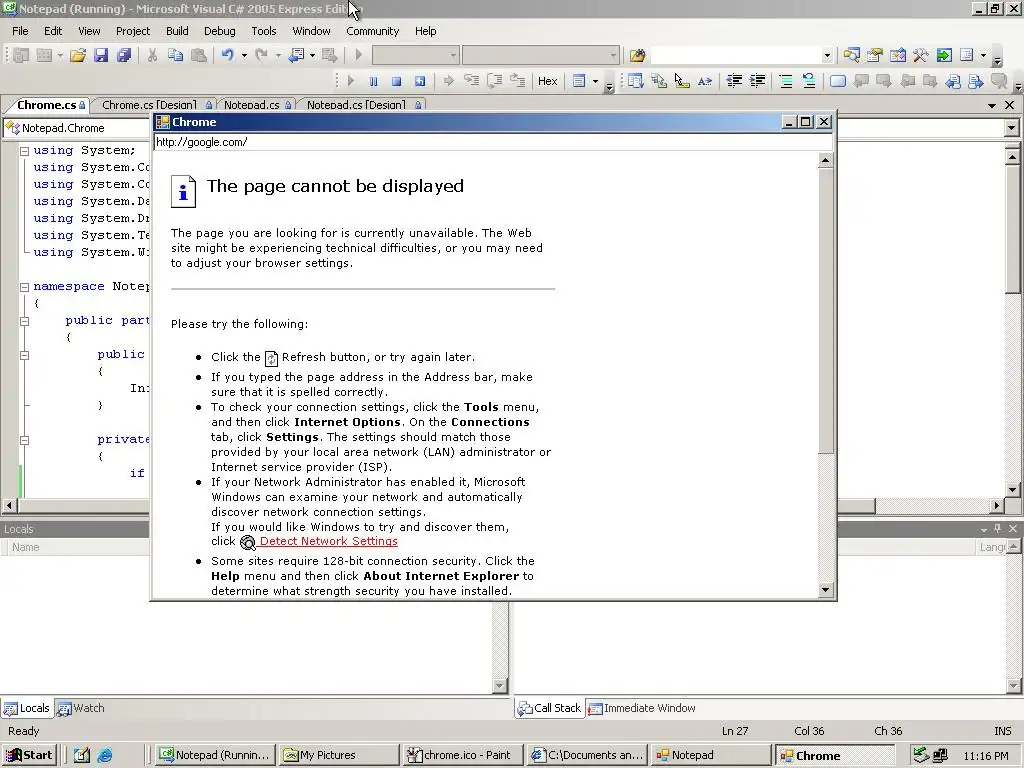Click the Display Word Completion icon
Viewport: 1024px width, 768px height.
pyautogui.click(x=705, y=81)
